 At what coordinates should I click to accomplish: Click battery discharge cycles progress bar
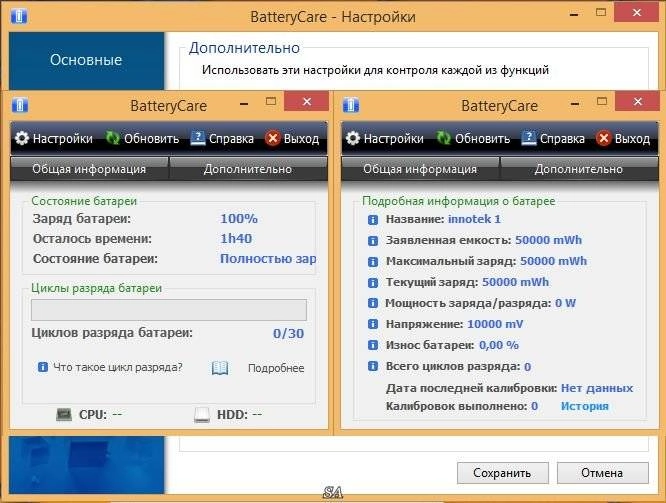[x=169, y=310]
